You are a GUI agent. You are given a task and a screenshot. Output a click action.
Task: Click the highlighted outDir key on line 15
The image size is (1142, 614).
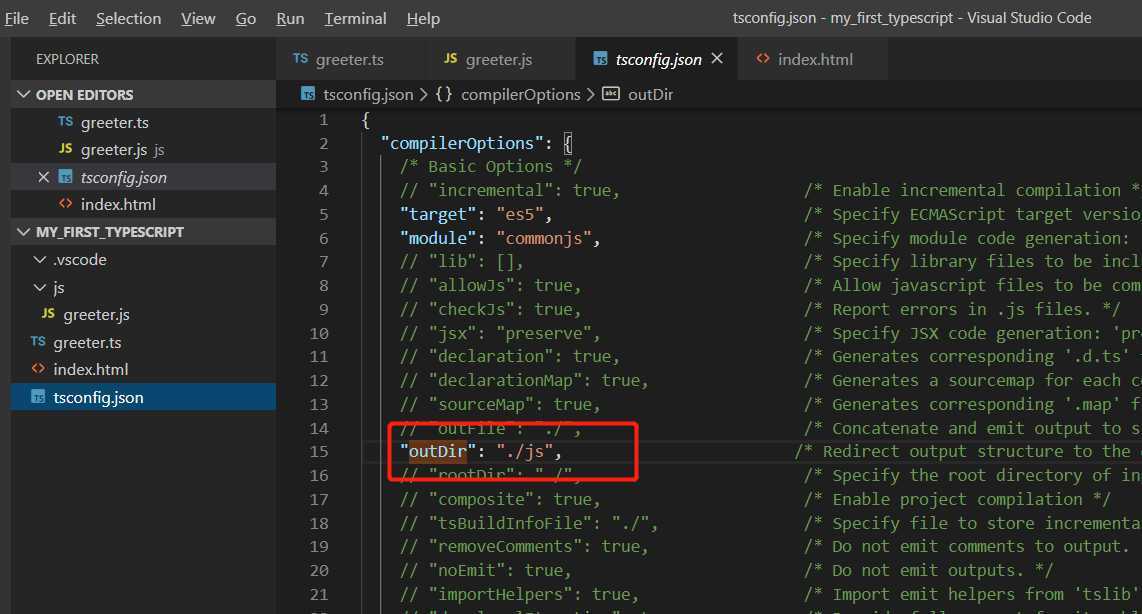[437, 452]
